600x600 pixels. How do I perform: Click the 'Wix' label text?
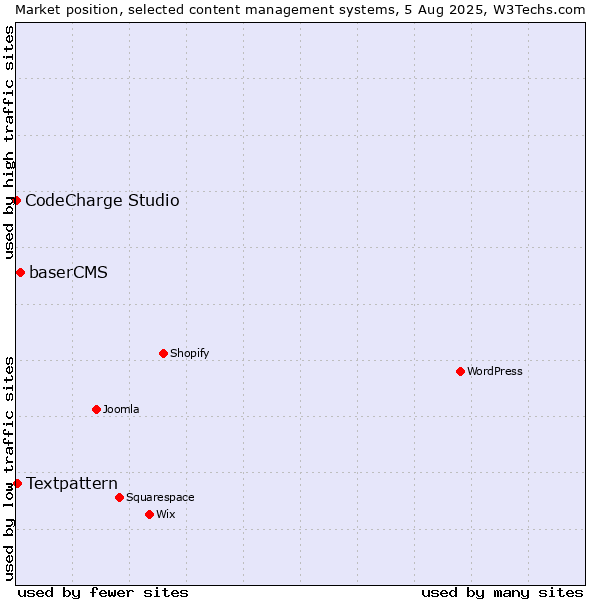coord(166,514)
